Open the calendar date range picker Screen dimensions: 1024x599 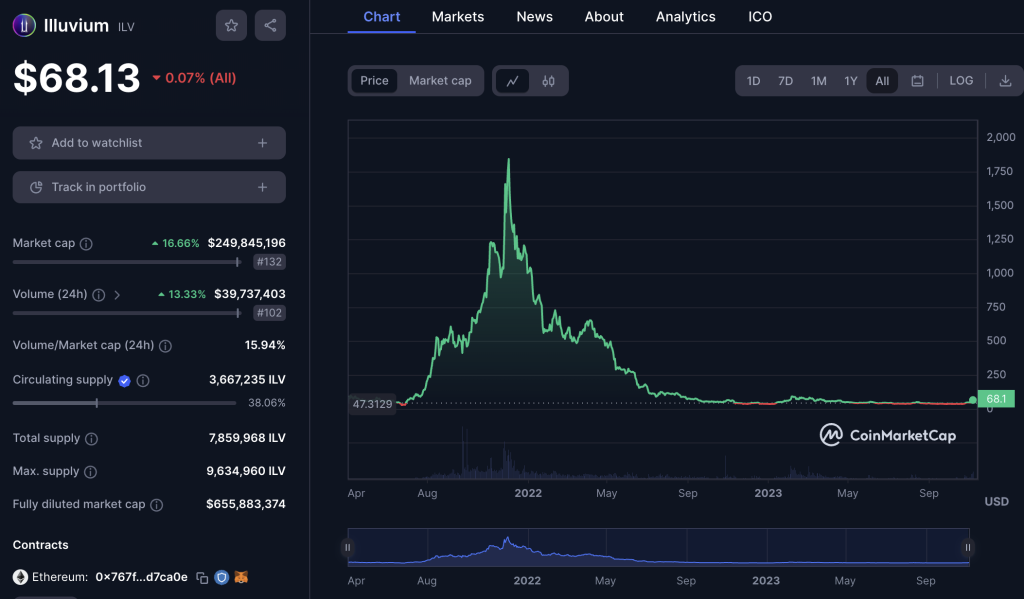[x=918, y=81]
